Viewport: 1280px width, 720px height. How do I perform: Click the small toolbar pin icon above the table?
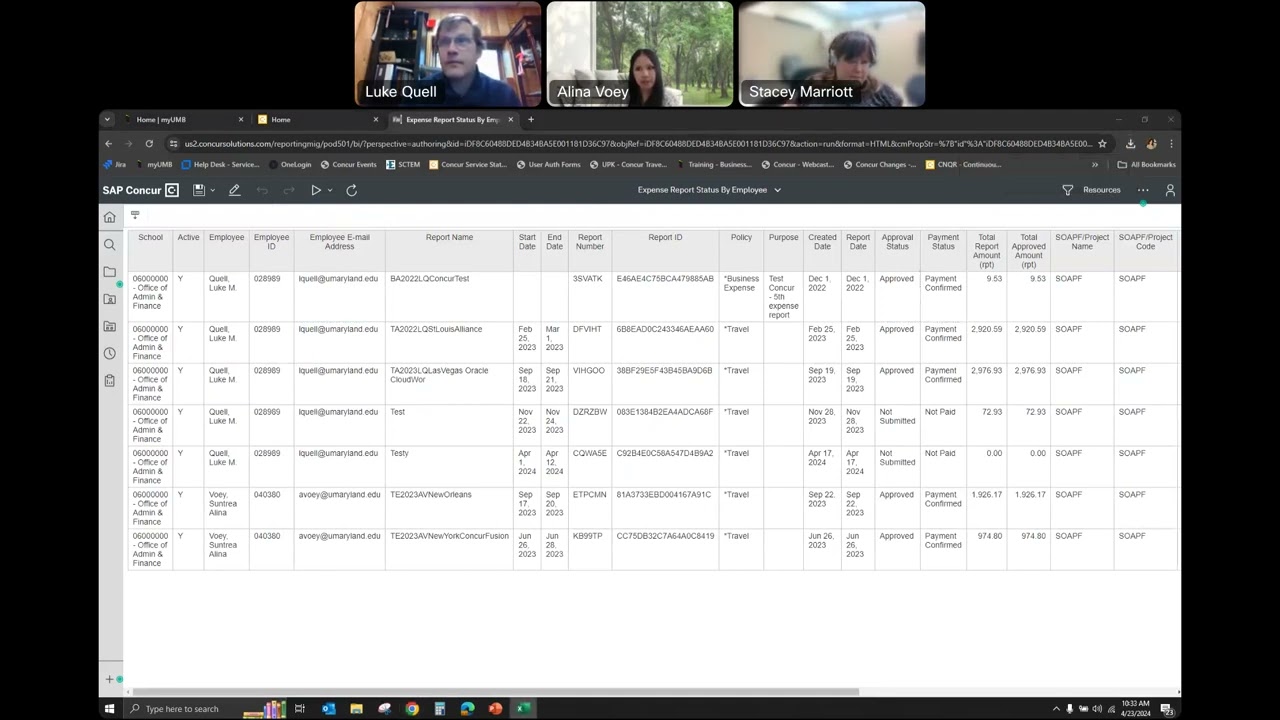coord(135,215)
